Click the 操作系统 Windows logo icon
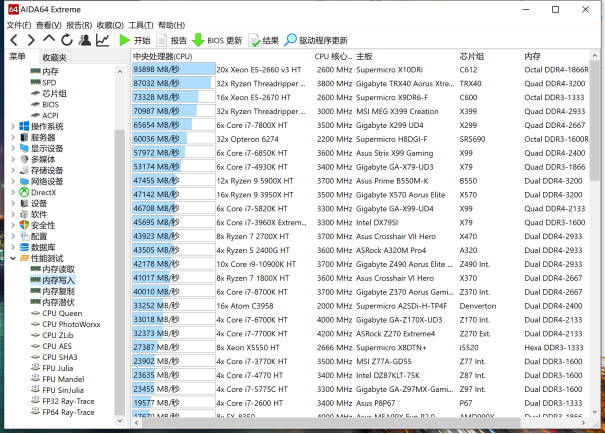 (24, 126)
